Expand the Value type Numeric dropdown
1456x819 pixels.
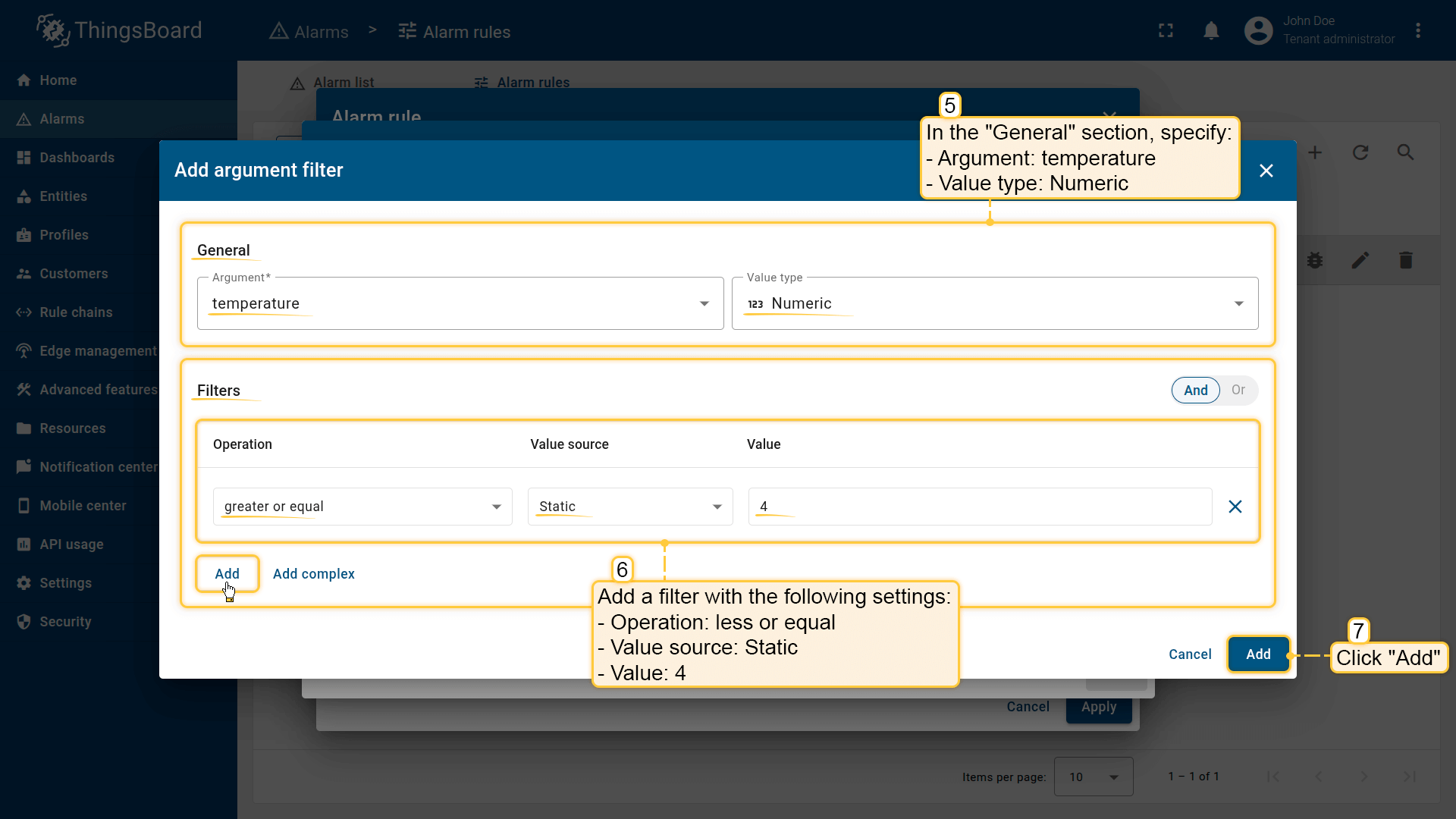point(994,303)
